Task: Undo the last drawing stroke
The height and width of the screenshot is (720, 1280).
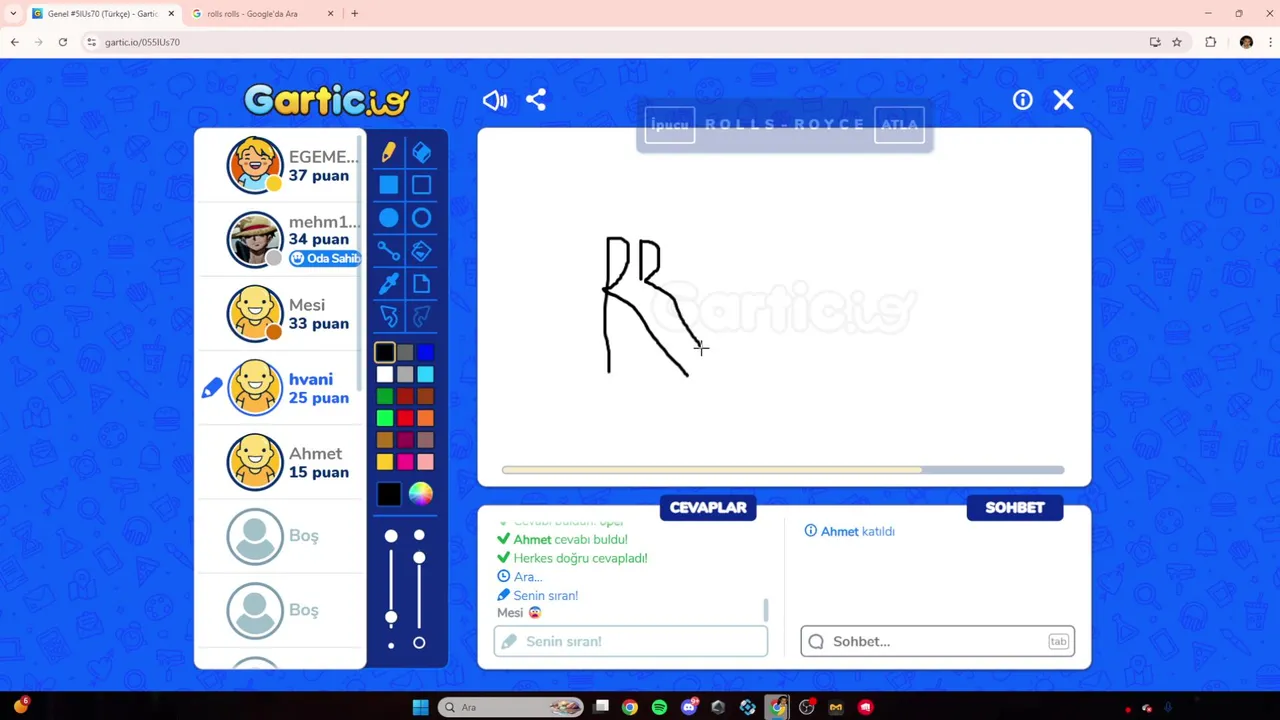Action: 388,317
